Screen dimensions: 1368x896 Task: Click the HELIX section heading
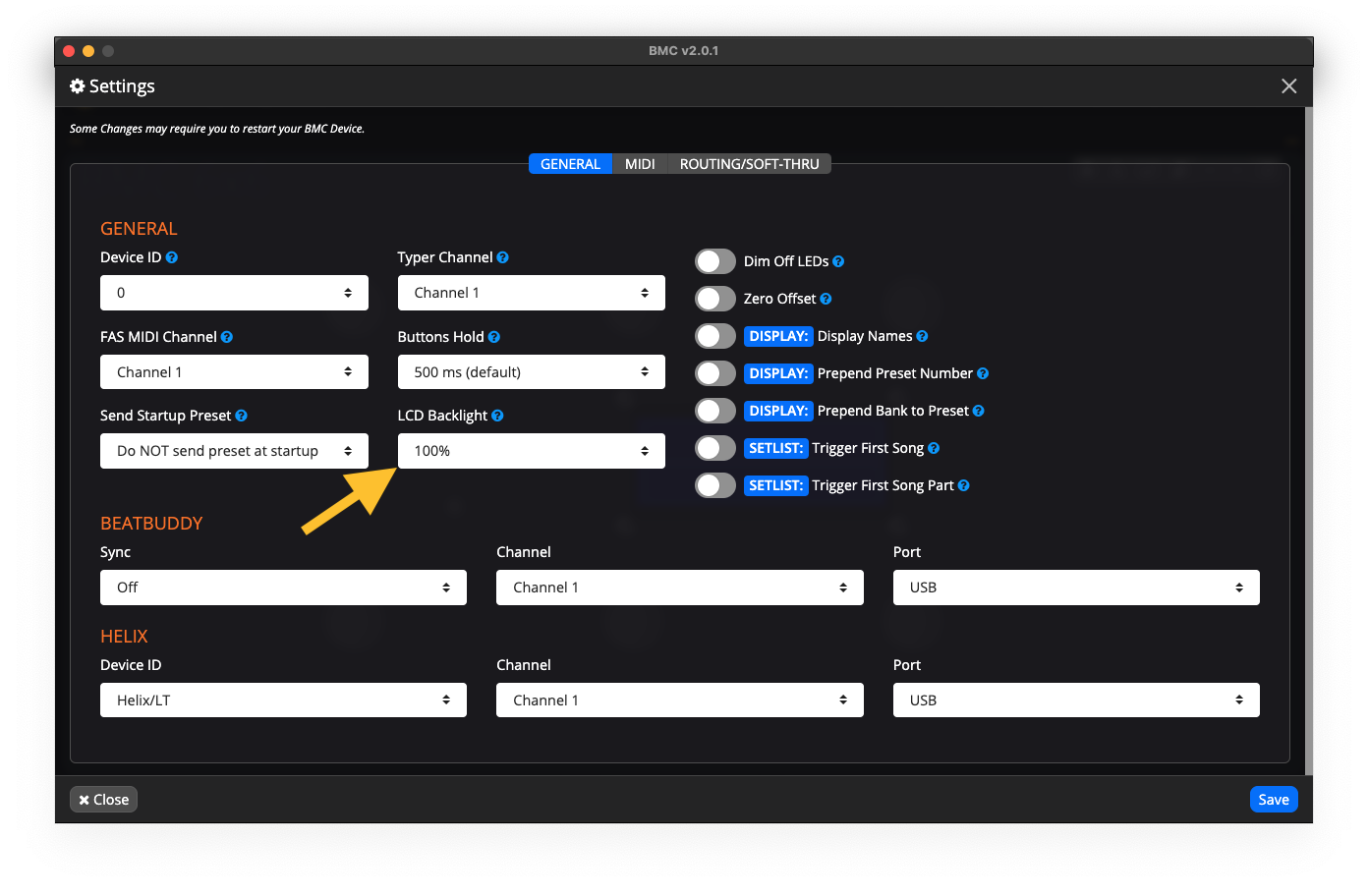[124, 637]
